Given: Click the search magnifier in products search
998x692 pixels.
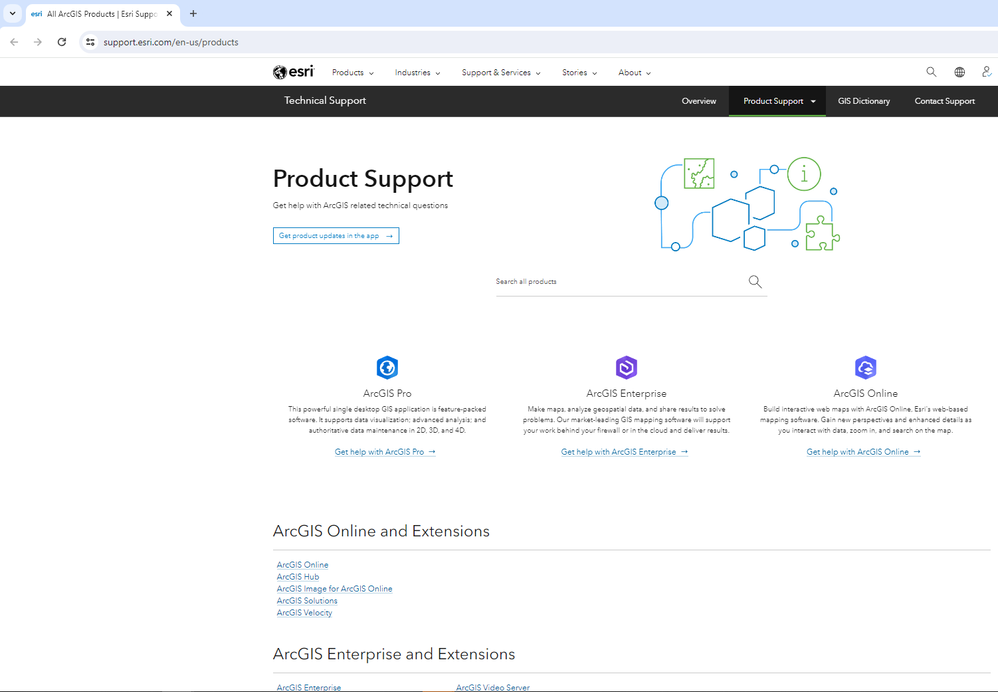Looking at the screenshot, I should [755, 281].
